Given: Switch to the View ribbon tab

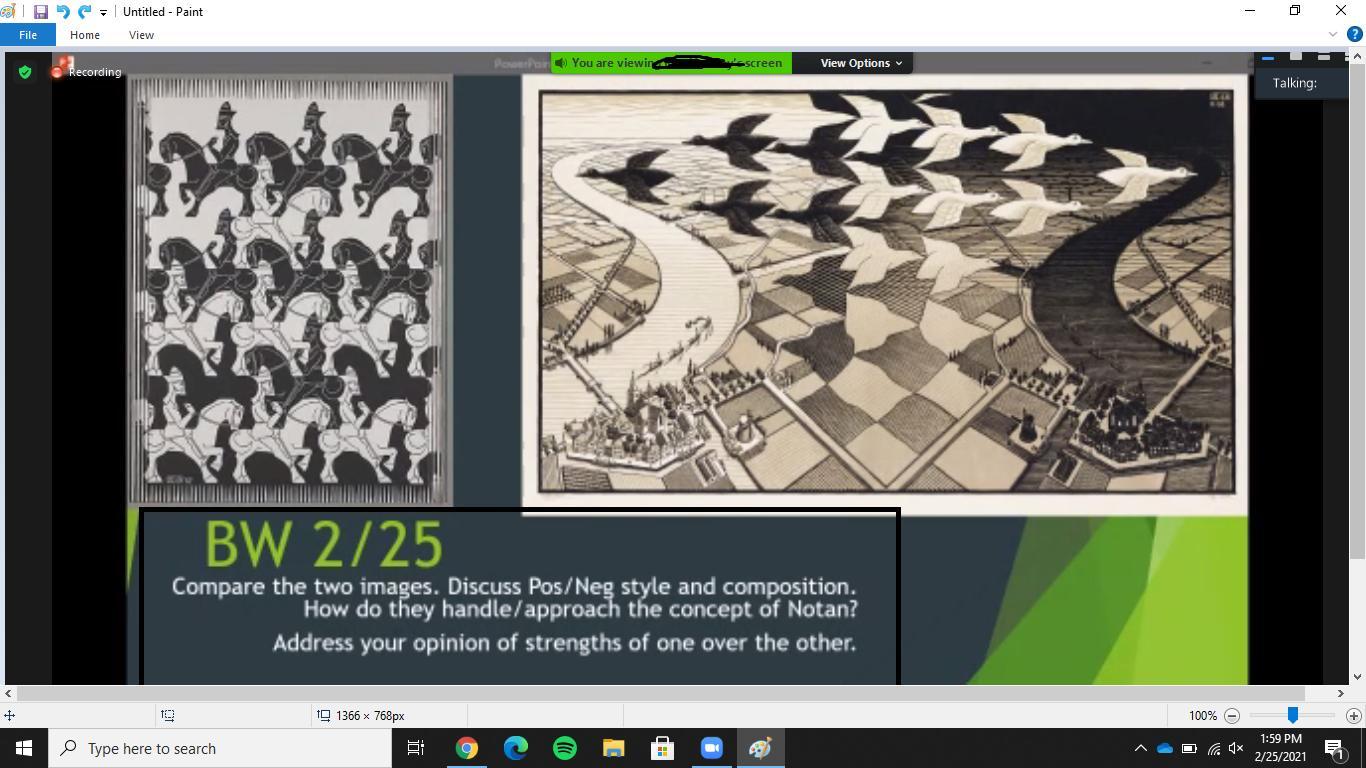Looking at the screenshot, I should pos(141,35).
